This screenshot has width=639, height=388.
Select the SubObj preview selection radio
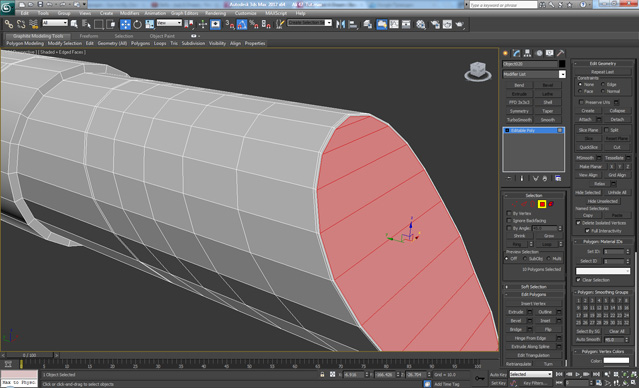click(x=525, y=258)
